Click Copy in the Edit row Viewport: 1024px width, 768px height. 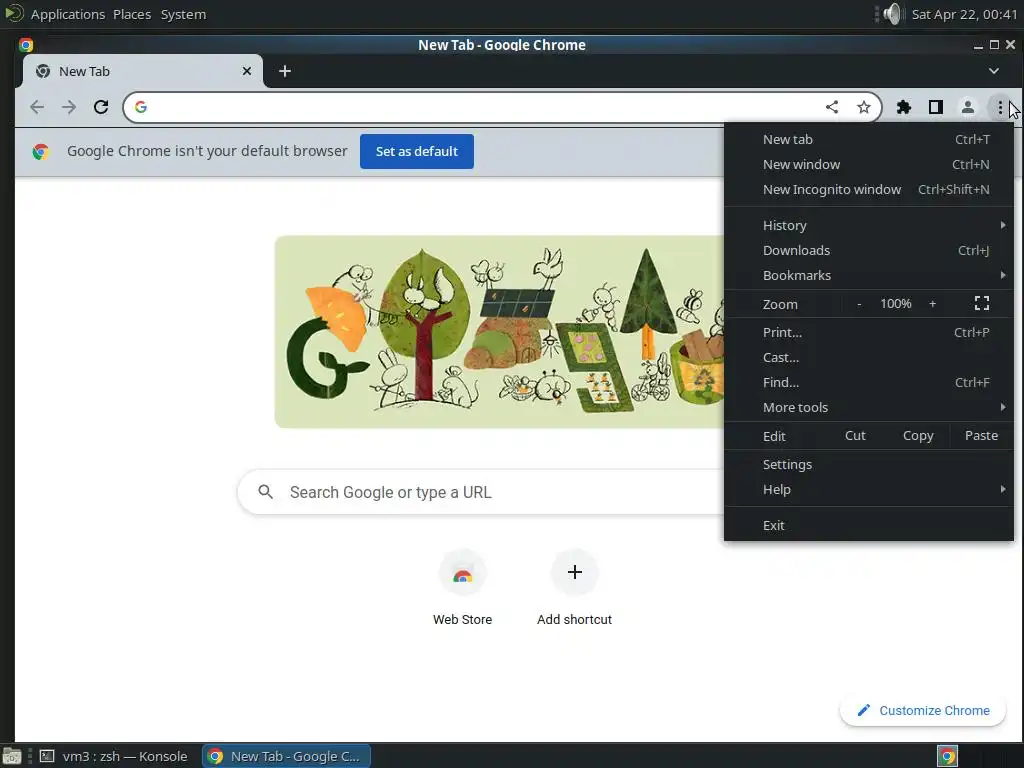tap(918, 436)
